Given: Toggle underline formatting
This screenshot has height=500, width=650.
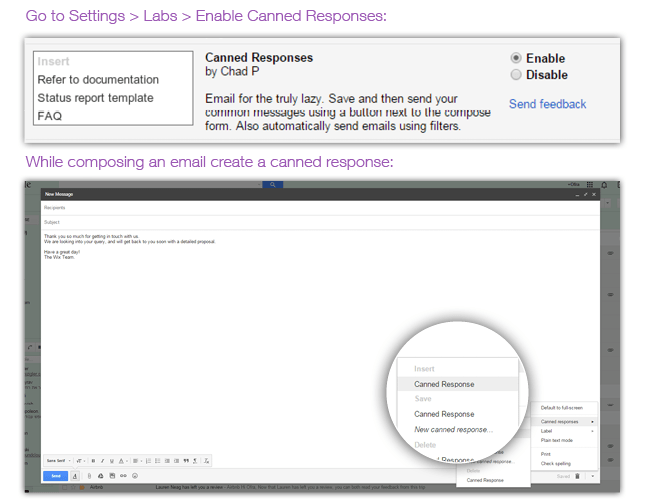Looking at the screenshot, I should (x=112, y=461).
